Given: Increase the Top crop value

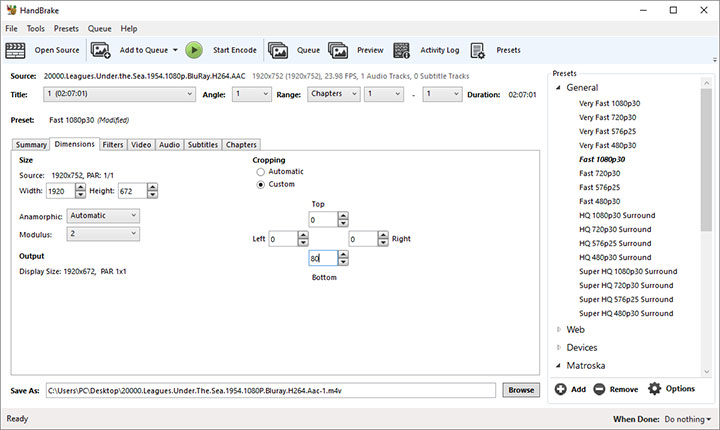Looking at the screenshot, I should click(x=343, y=216).
